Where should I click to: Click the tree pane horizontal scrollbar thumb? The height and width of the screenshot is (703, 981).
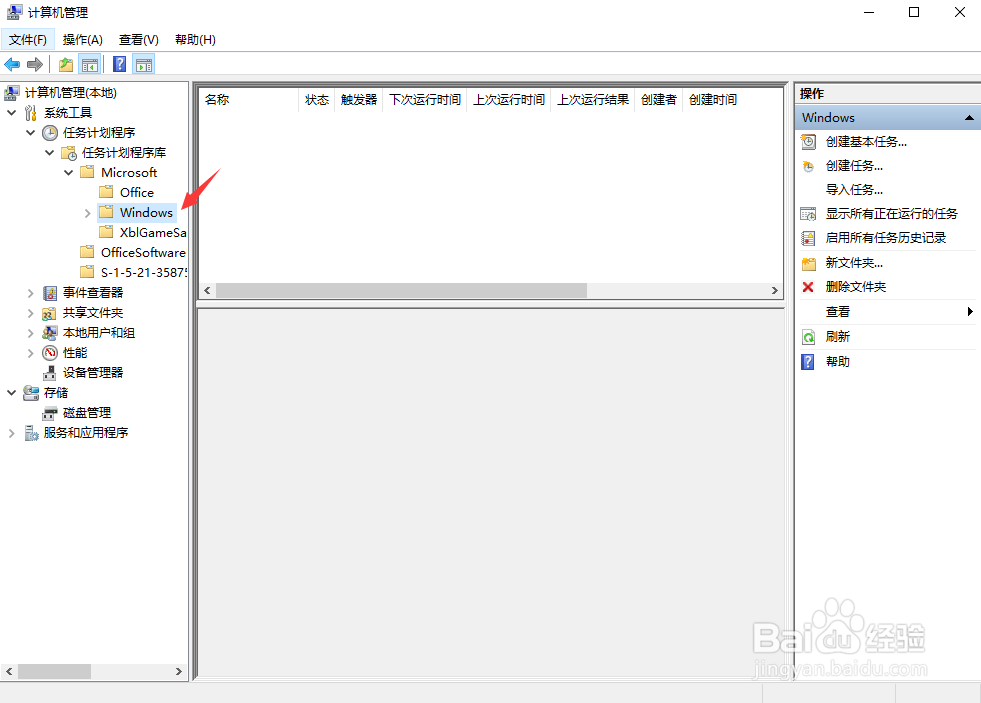coord(54,672)
